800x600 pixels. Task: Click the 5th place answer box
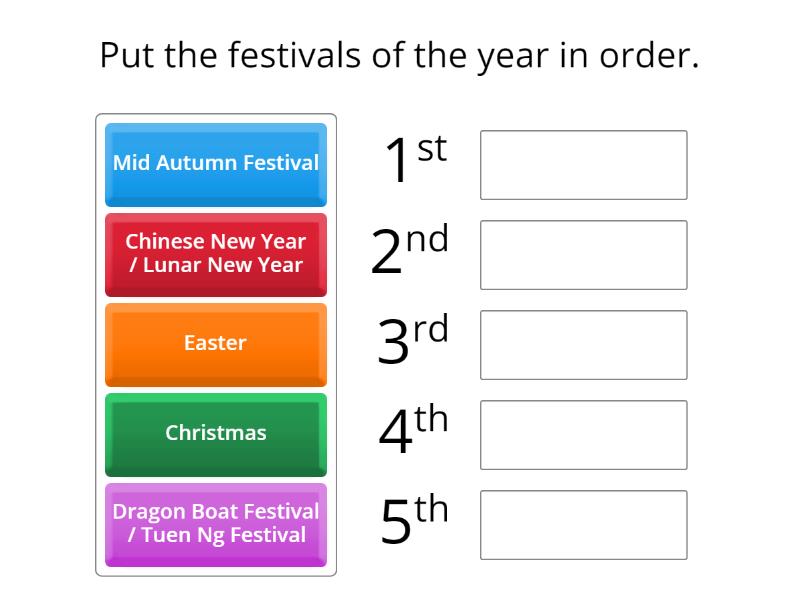583,525
